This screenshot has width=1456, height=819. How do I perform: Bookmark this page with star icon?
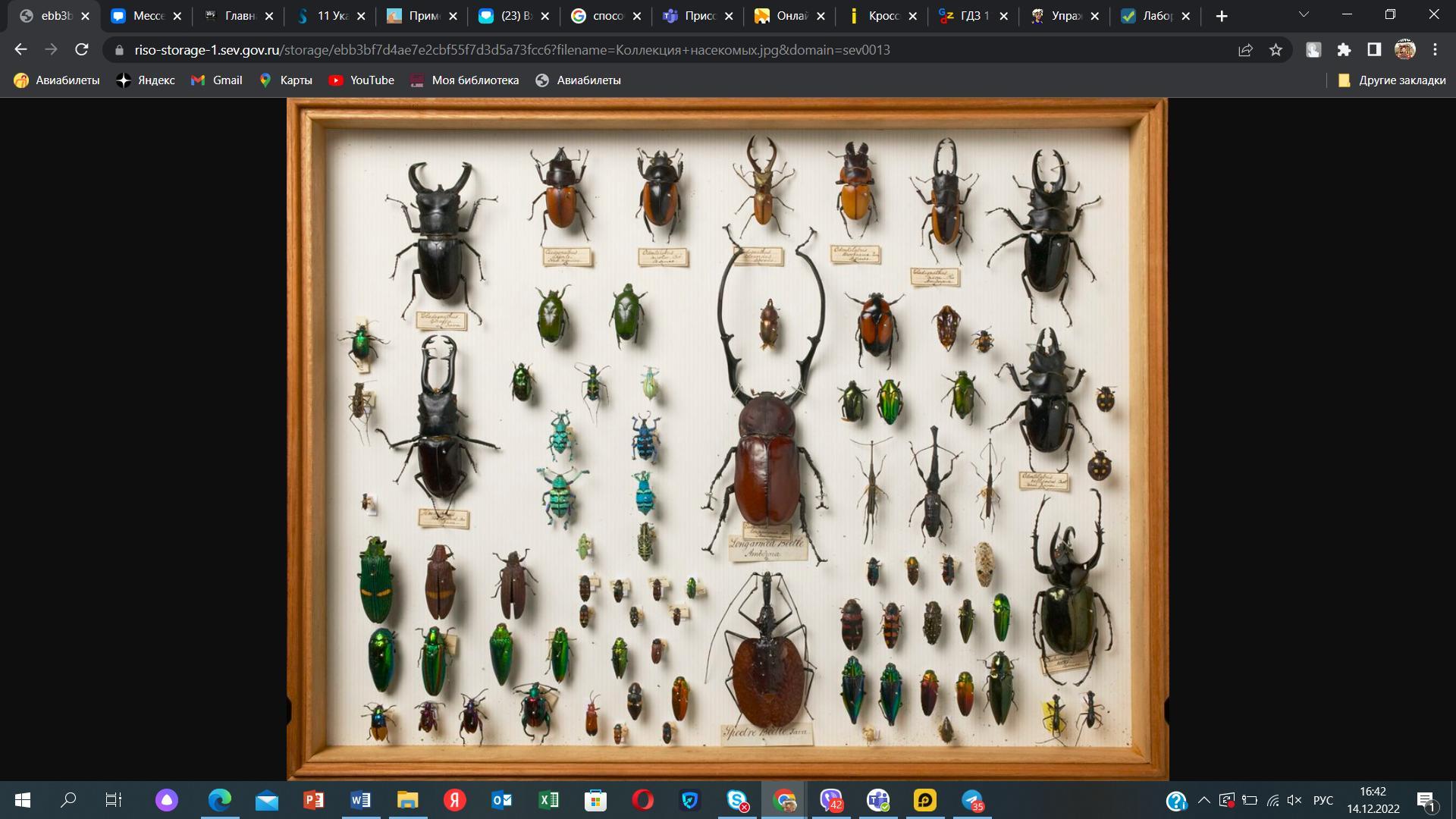[x=1276, y=50]
